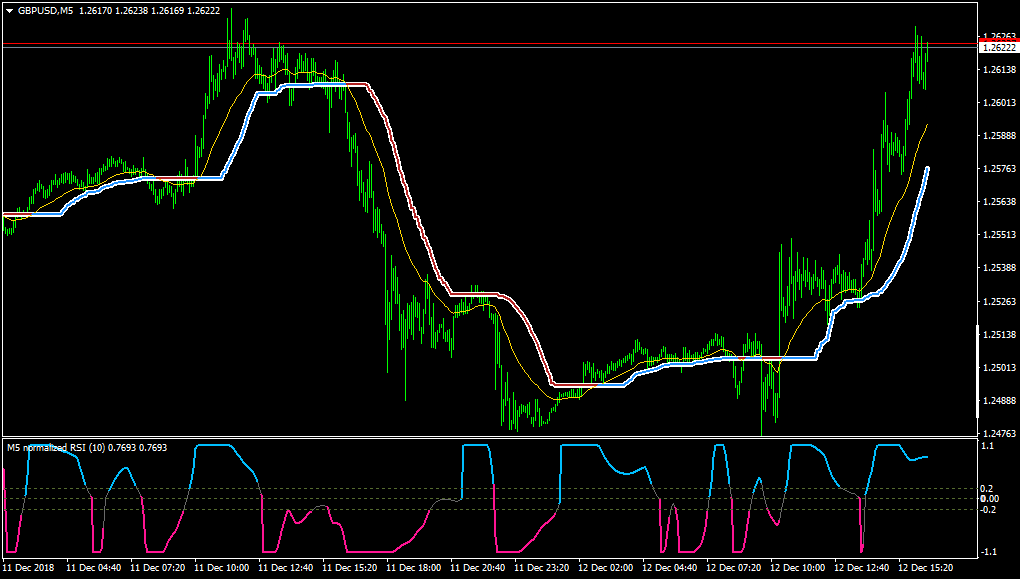This screenshot has width=1020, height=579.
Task: Click the 11 Dec 10:00 time label
Action: [x=222, y=568]
